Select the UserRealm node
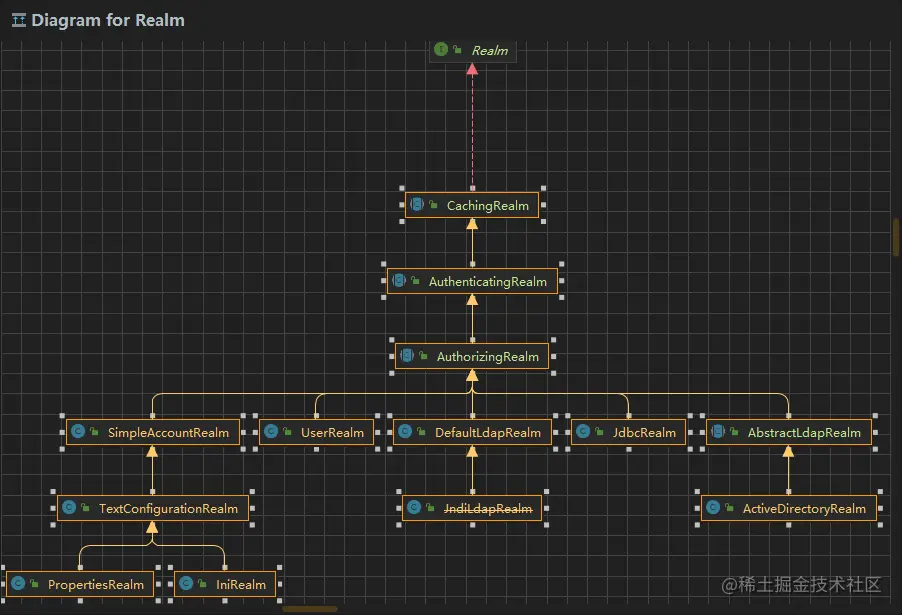The height and width of the screenshot is (615, 902). [x=316, y=433]
